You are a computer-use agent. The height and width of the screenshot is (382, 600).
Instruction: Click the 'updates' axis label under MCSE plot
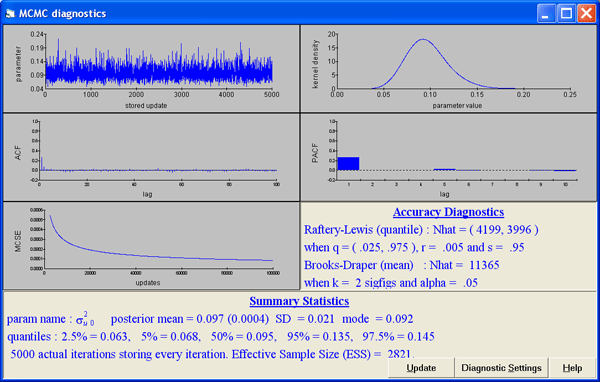pyautogui.click(x=148, y=283)
